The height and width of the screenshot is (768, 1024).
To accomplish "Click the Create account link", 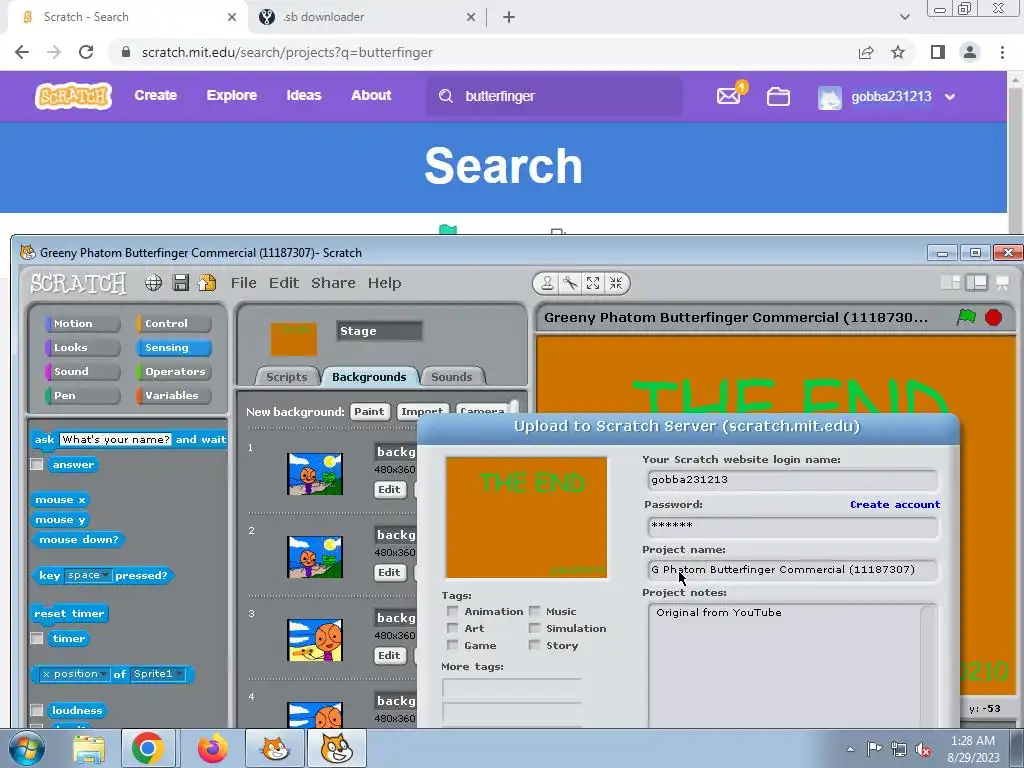I will click(x=895, y=504).
